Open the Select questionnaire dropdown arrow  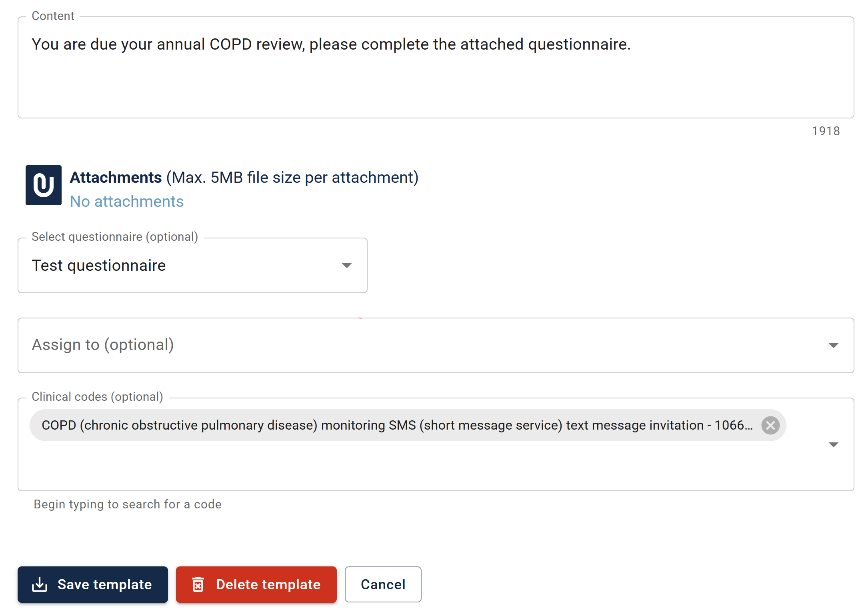click(x=347, y=266)
